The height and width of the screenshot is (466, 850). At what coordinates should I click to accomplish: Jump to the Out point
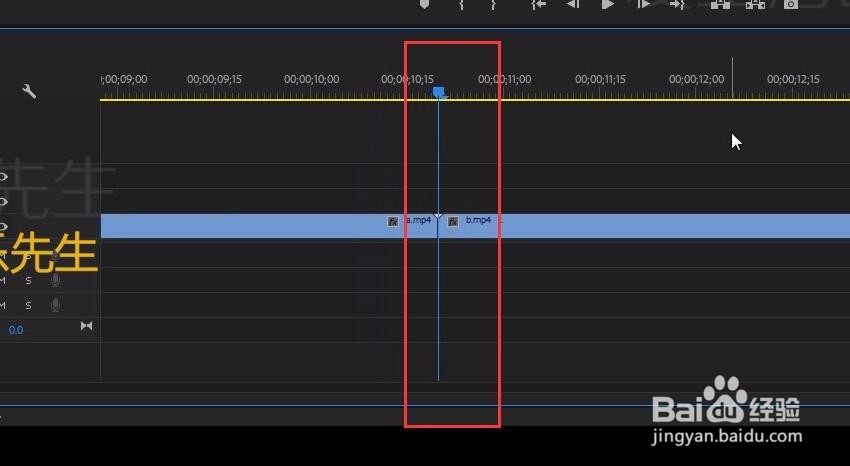(x=677, y=4)
